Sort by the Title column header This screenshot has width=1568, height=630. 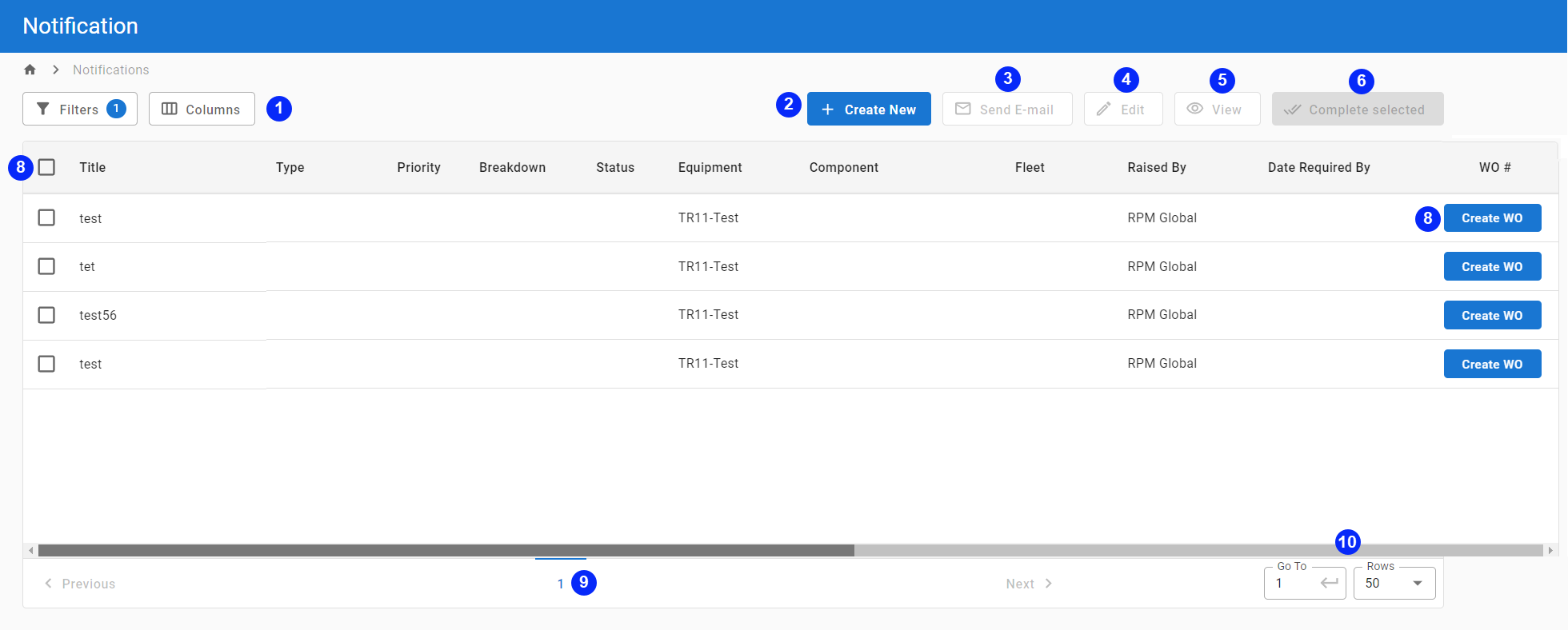click(x=92, y=167)
